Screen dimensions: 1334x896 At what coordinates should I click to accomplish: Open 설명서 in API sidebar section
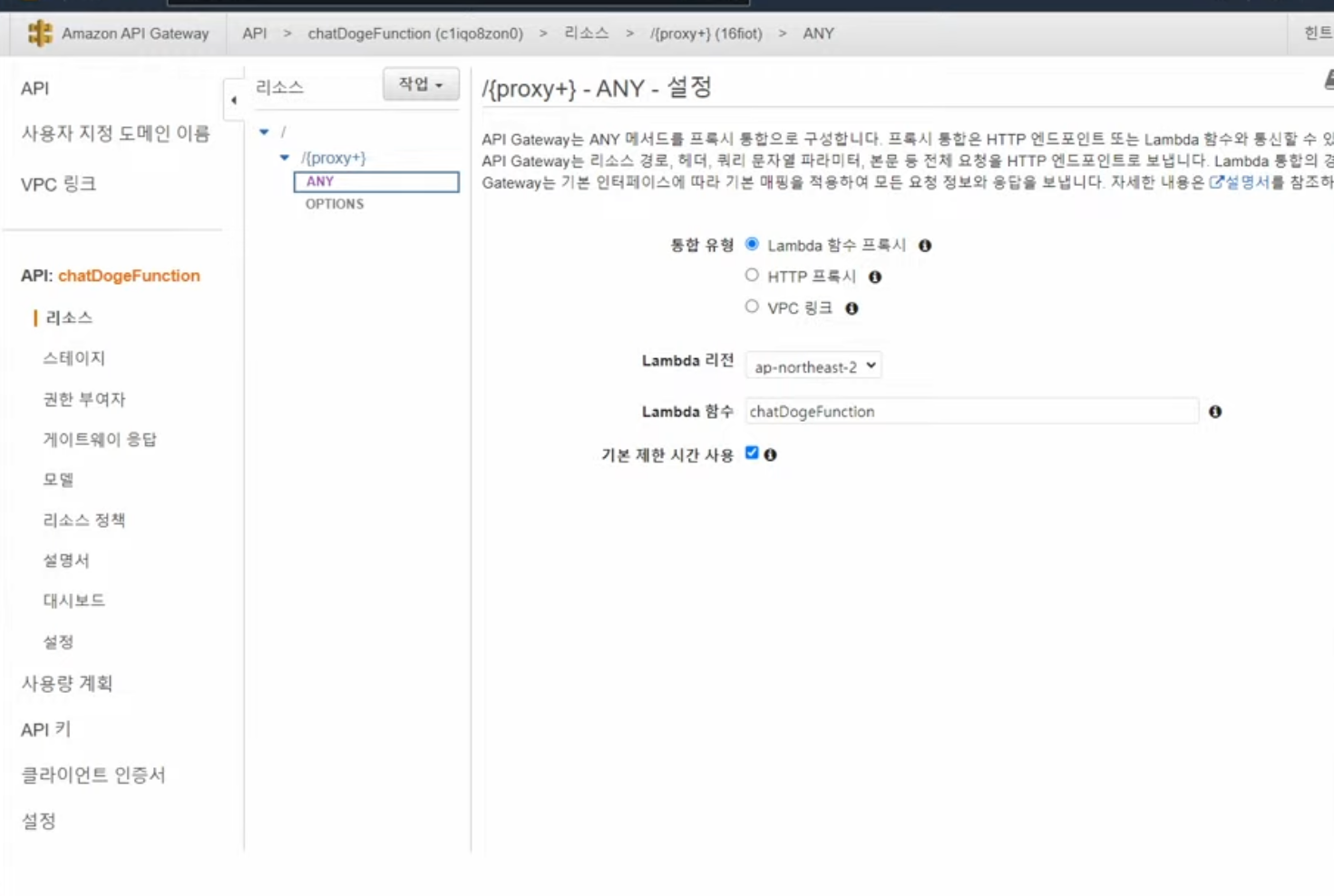point(66,560)
